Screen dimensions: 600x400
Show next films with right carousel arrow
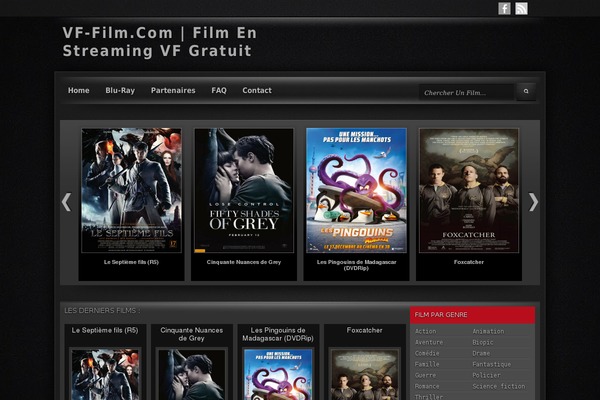coord(533,202)
